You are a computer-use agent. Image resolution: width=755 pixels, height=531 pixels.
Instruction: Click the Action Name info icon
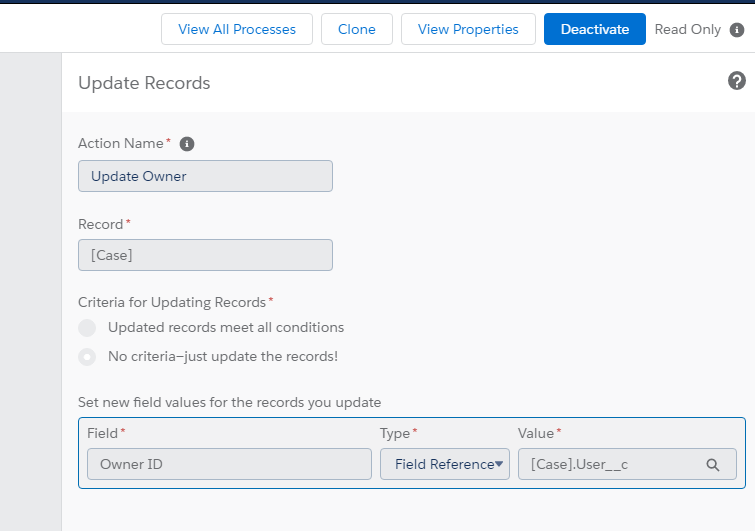[187, 144]
